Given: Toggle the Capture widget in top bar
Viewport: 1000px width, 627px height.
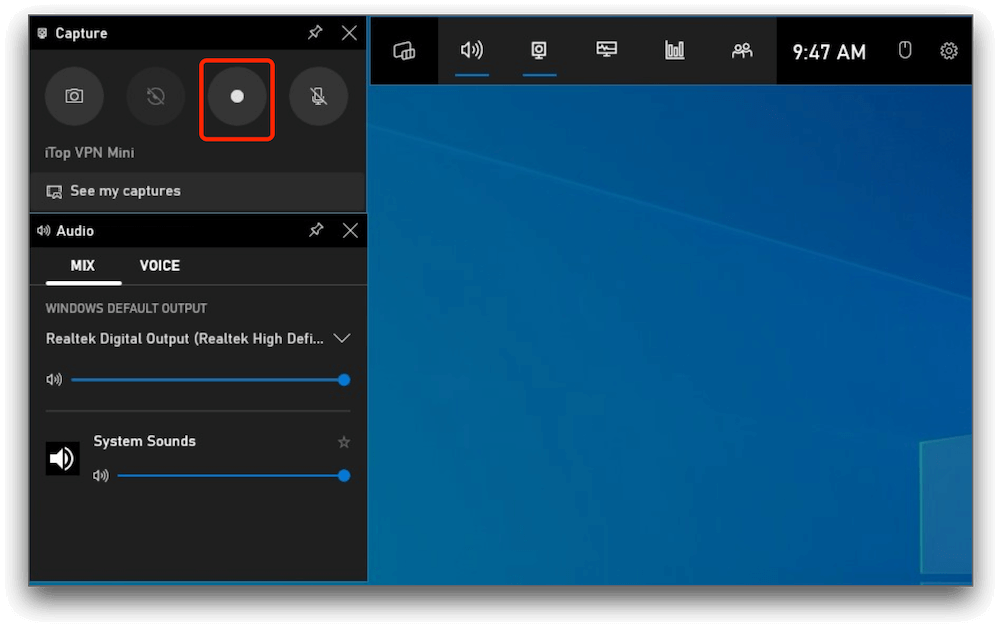Looking at the screenshot, I should (539, 51).
